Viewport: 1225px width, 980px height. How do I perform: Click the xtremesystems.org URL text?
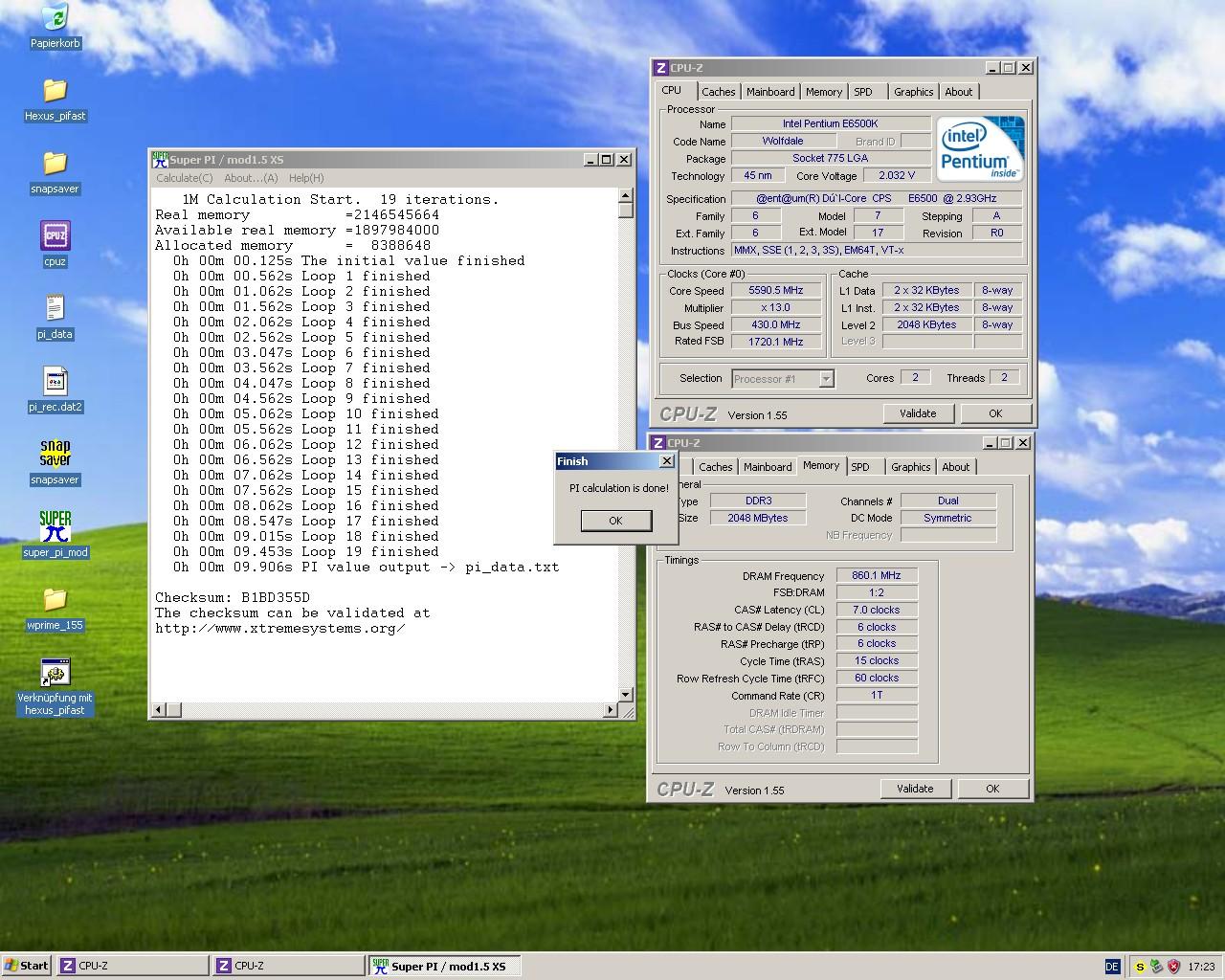click(280, 628)
